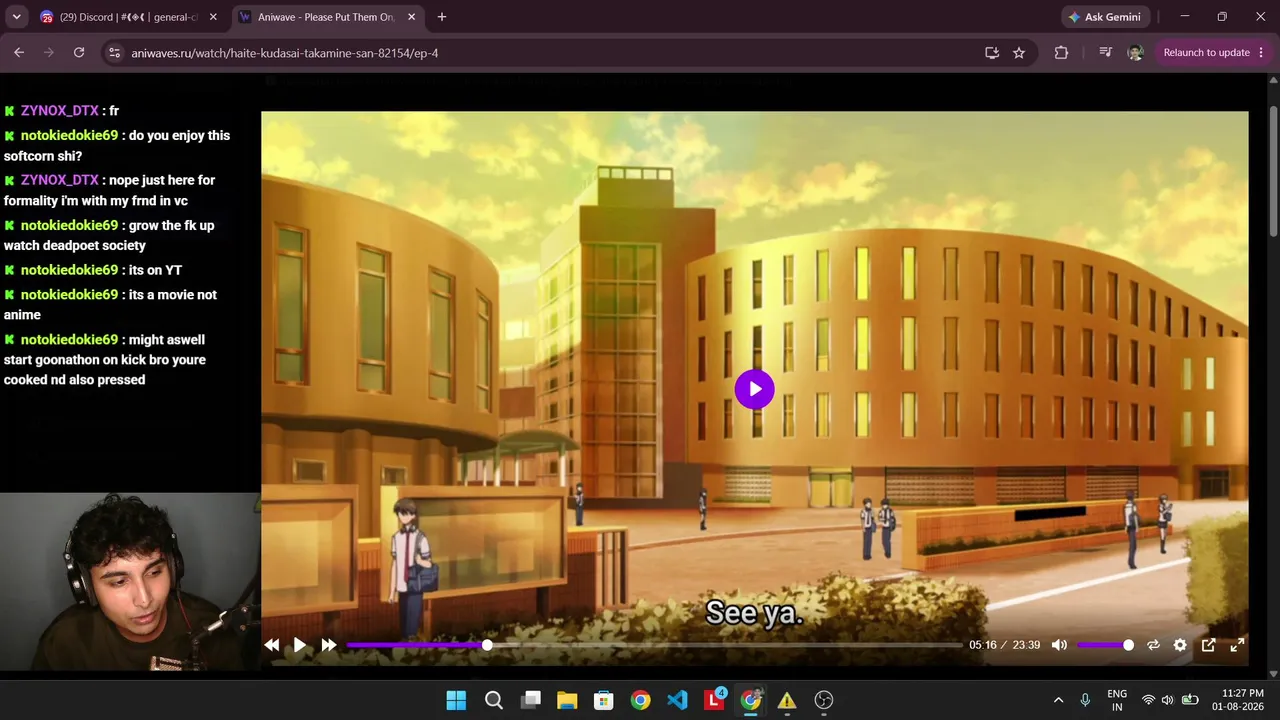Click the 05:16 / 23:39 time display
1280x720 pixels.
click(x=1004, y=645)
